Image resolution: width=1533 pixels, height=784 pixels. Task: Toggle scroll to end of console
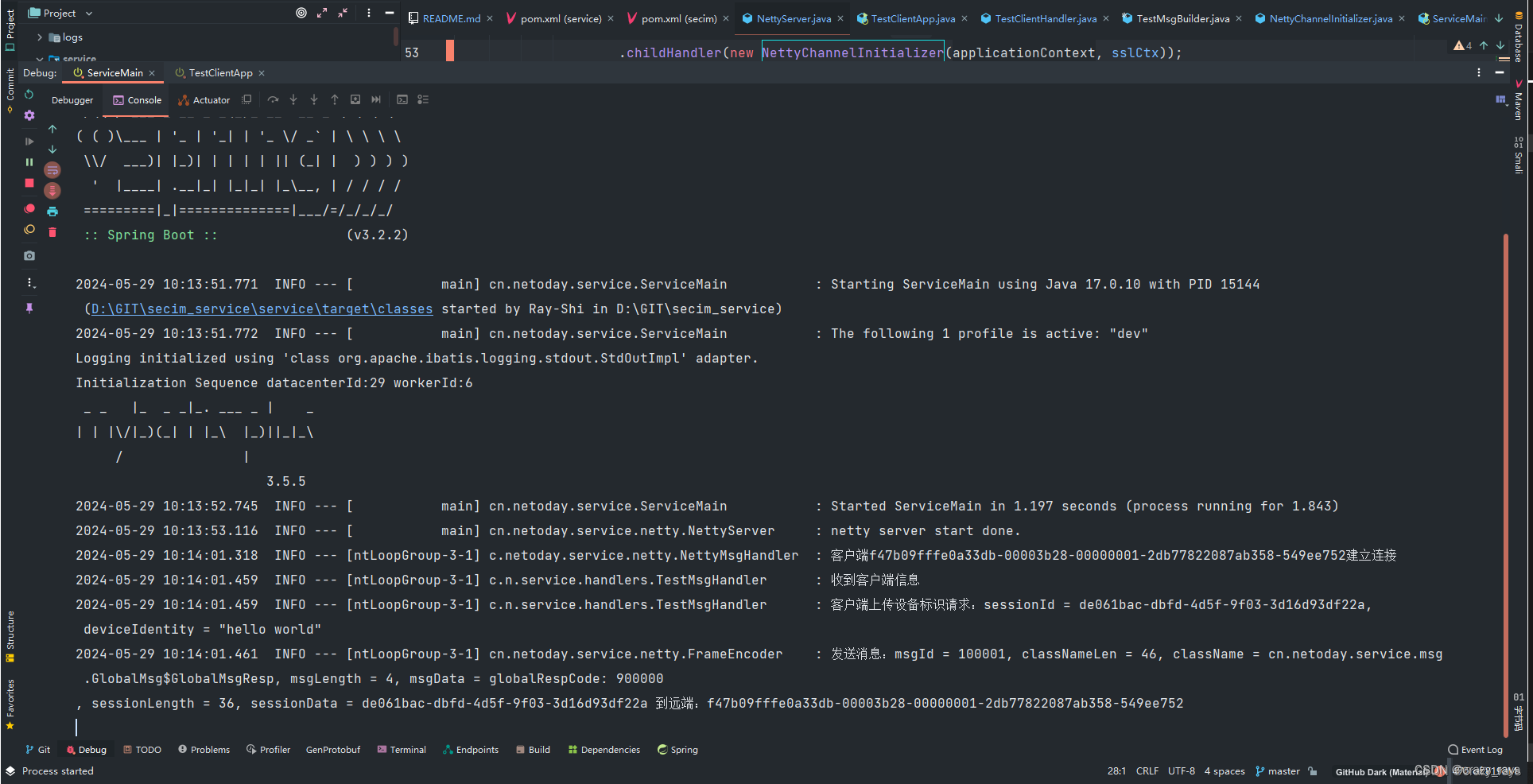coord(52,191)
